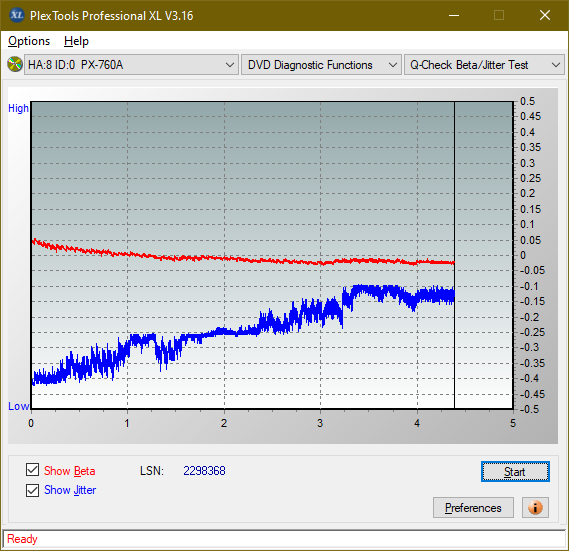Click the PlexTools XL application logo icon

click(16, 15)
